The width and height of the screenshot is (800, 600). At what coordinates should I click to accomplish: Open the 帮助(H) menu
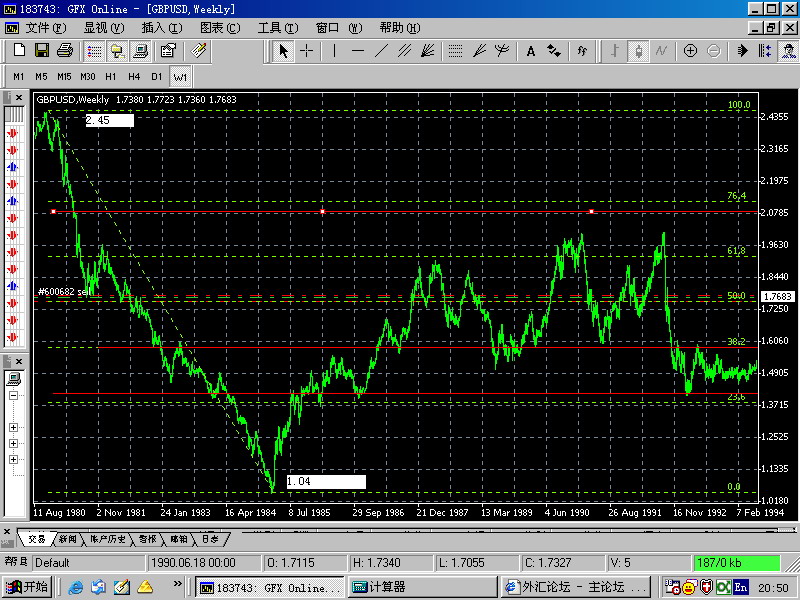[400, 28]
